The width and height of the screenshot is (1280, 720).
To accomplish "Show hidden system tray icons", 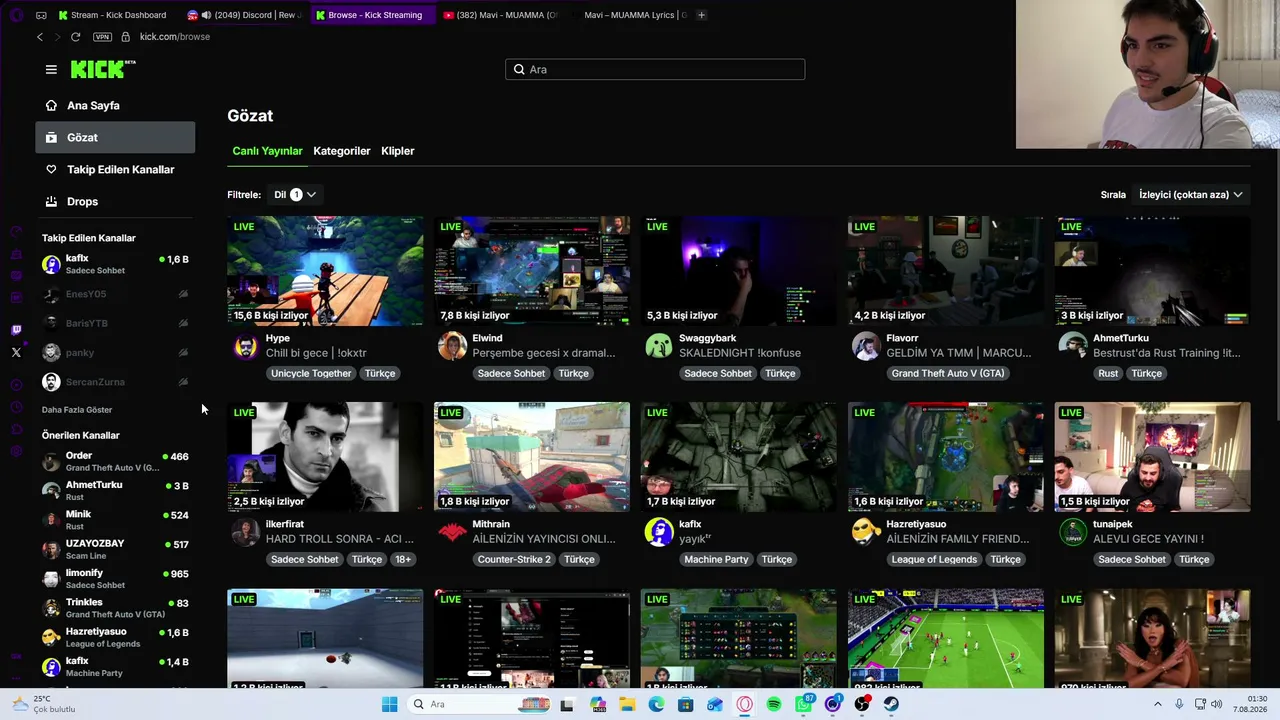I will coord(1158,704).
